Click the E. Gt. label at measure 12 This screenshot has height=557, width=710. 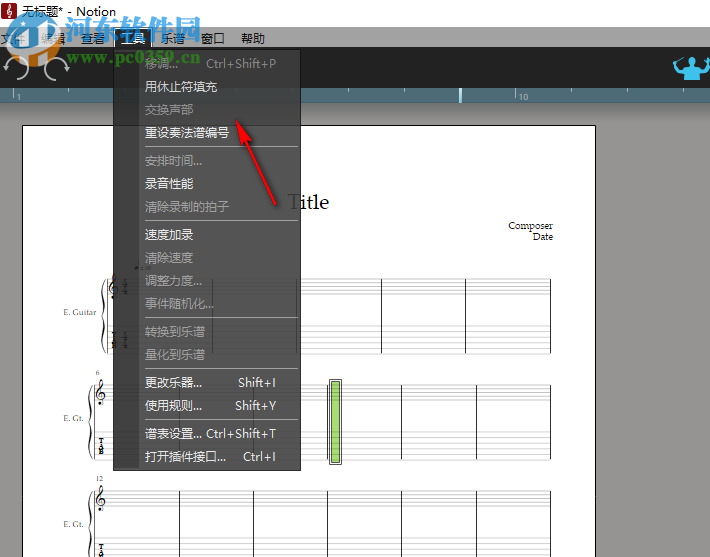click(x=73, y=524)
